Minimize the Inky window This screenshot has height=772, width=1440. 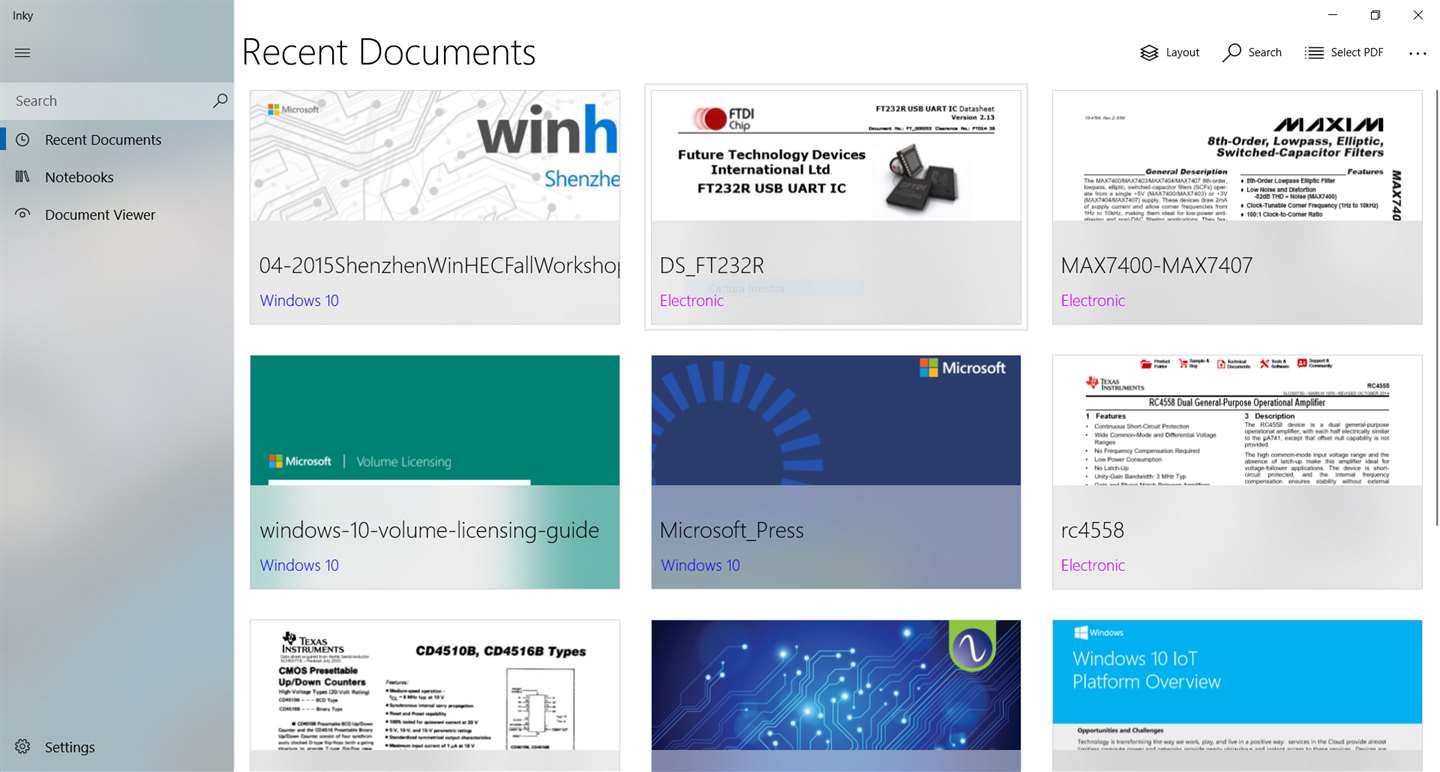tap(1333, 15)
